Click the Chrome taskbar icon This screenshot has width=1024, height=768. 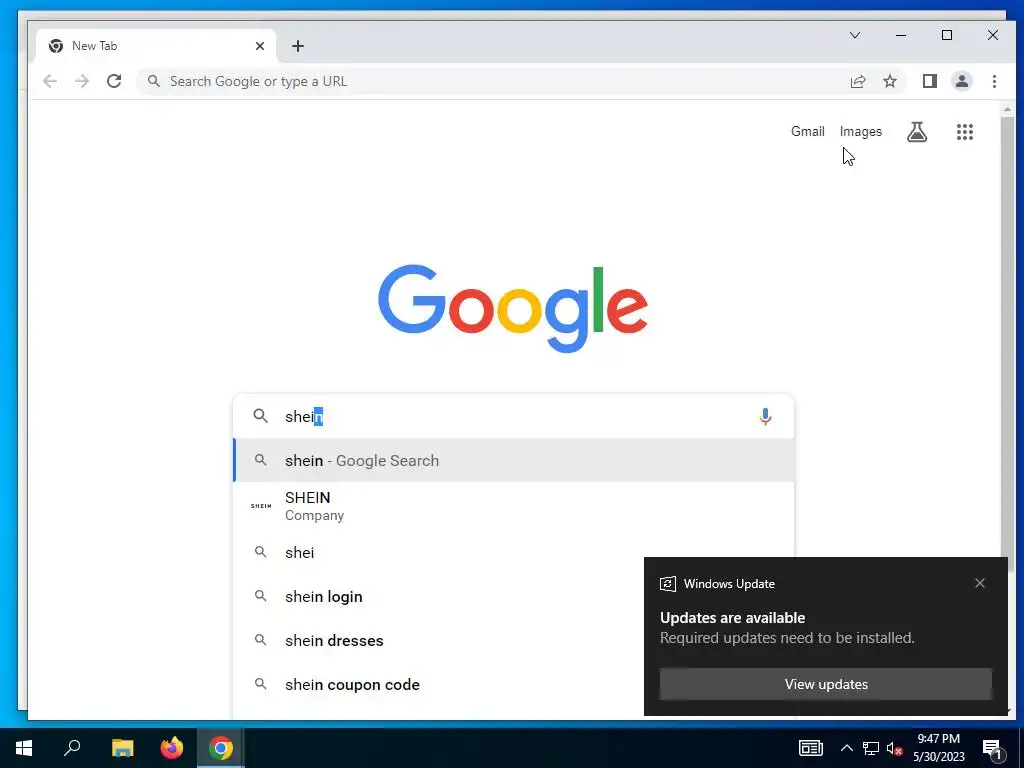[221, 748]
